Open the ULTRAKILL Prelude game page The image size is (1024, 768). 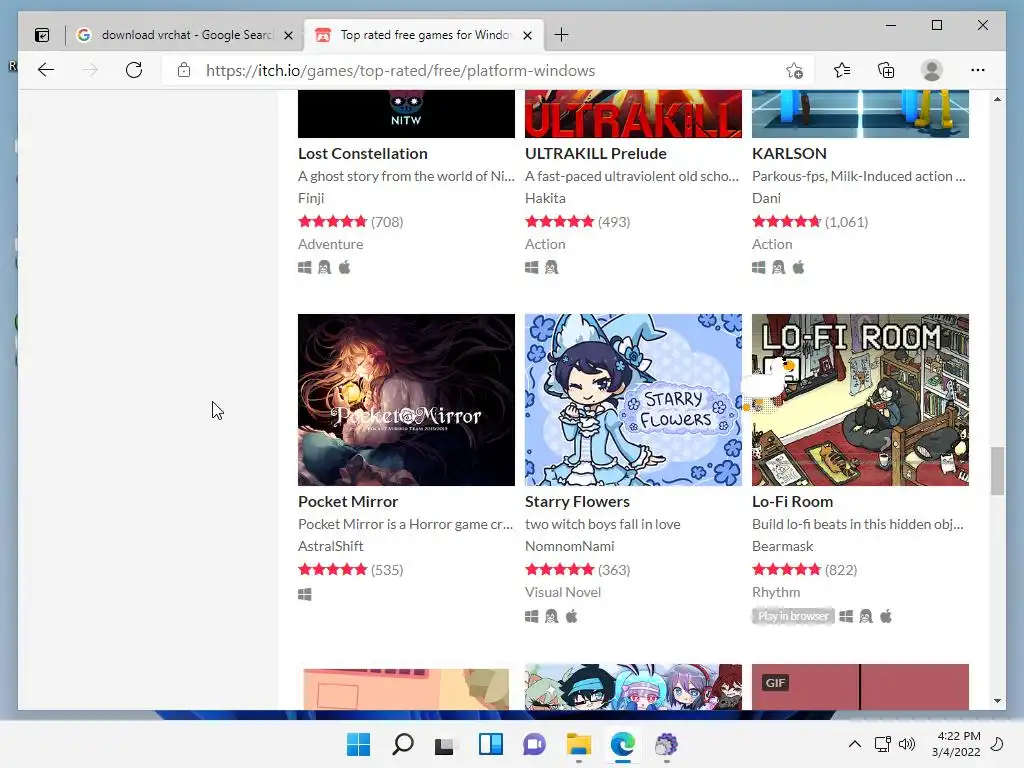[x=596, y=153]
